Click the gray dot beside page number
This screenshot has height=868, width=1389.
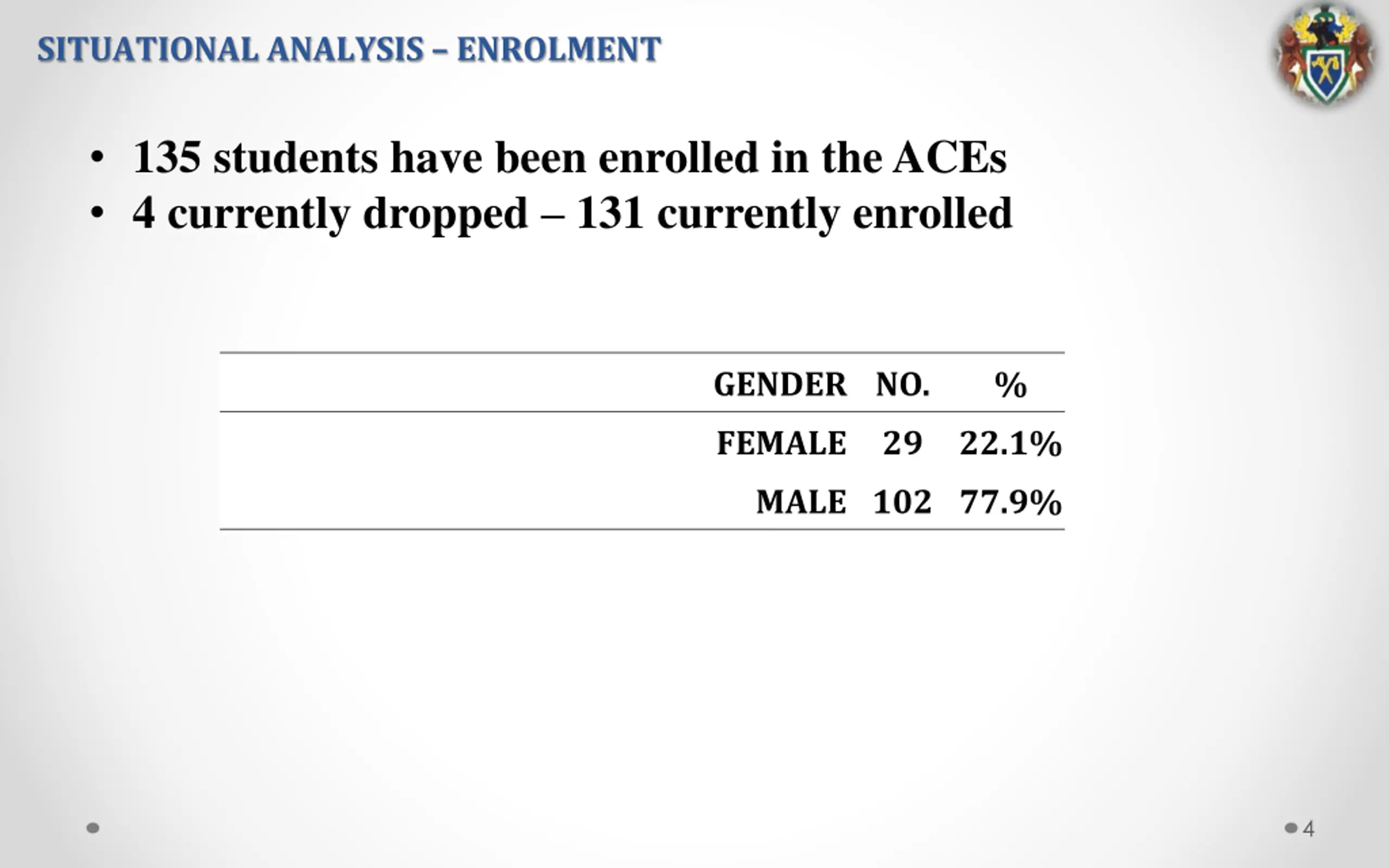pos(1291,828)
